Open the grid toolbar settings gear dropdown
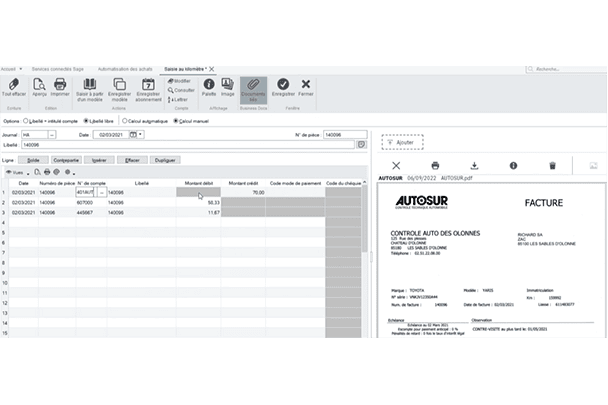The width and height of the screenshot is (608, 405). coord(69,172)
